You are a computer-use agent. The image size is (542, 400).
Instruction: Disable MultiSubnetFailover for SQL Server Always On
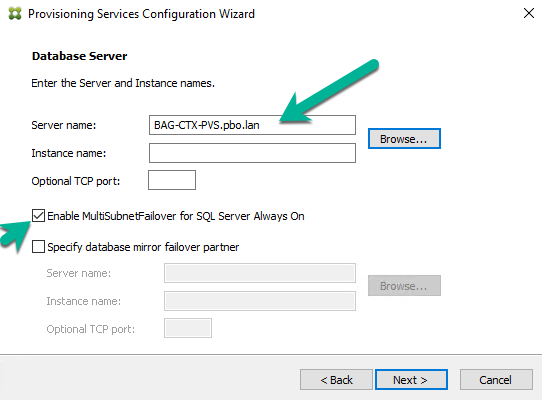(x=38, y=216)
